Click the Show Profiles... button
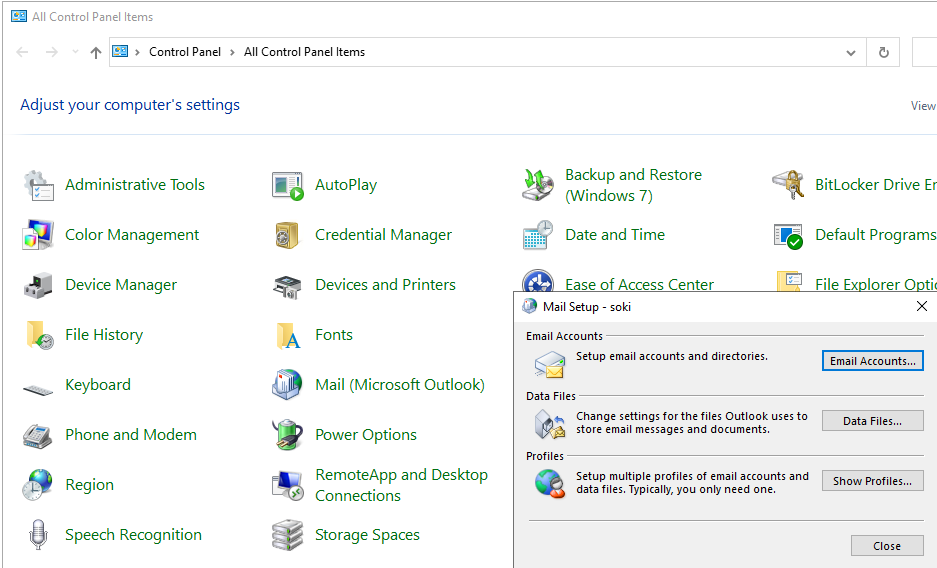 coord(872,481)
